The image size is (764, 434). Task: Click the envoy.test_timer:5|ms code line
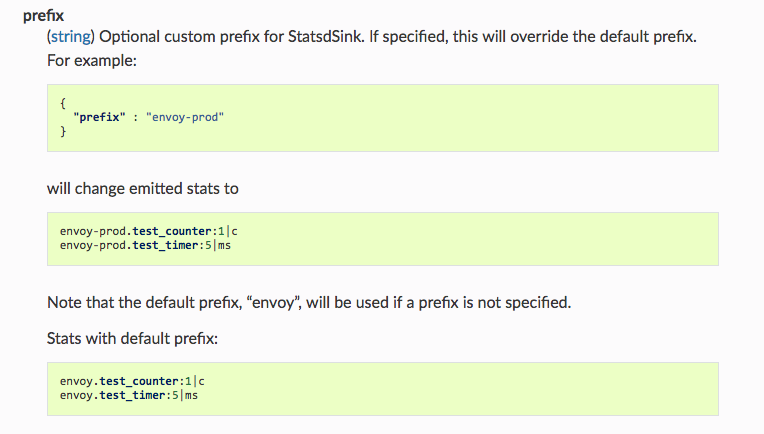pos(128,395)
